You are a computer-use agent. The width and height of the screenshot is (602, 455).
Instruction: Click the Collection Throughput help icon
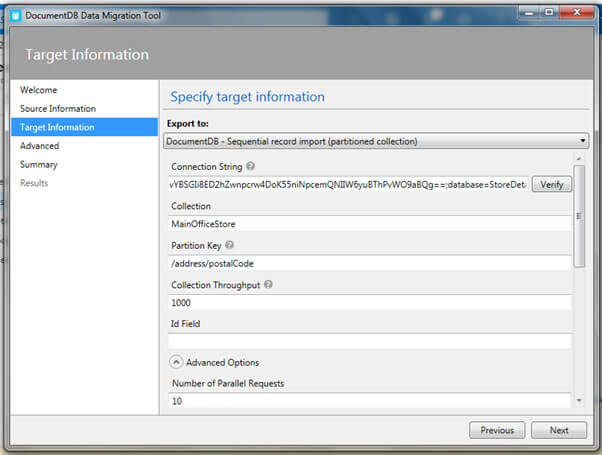268,285
